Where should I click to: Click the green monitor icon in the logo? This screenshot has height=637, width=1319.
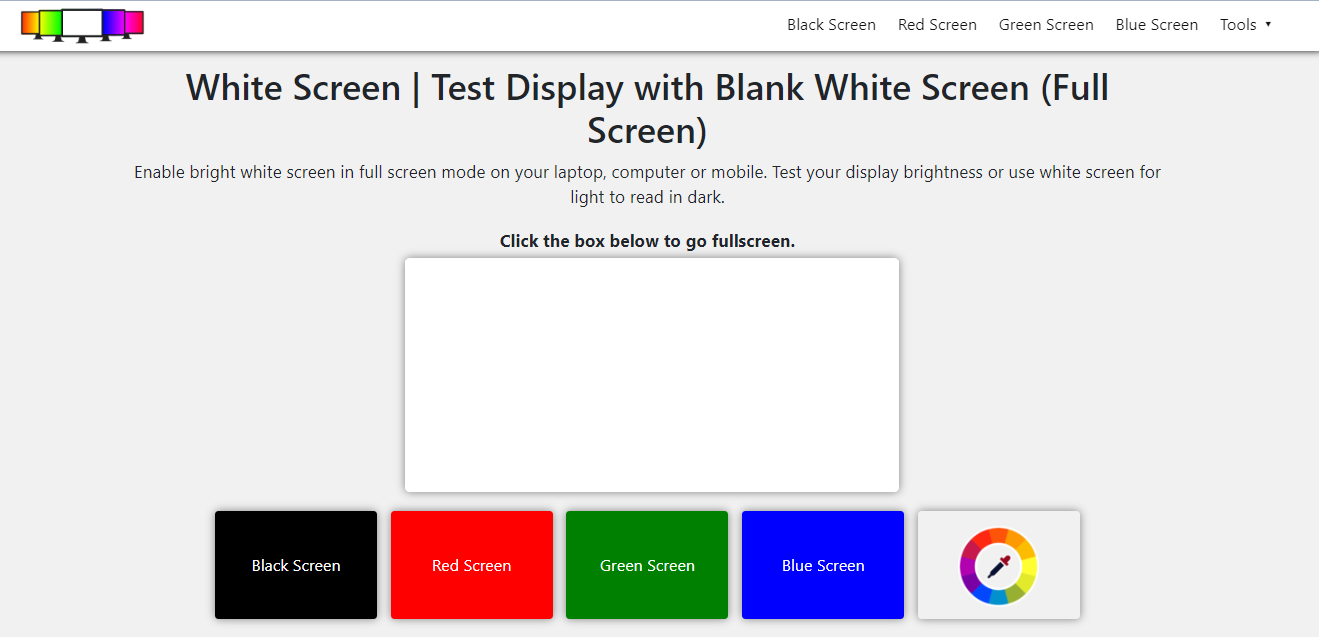48,22
